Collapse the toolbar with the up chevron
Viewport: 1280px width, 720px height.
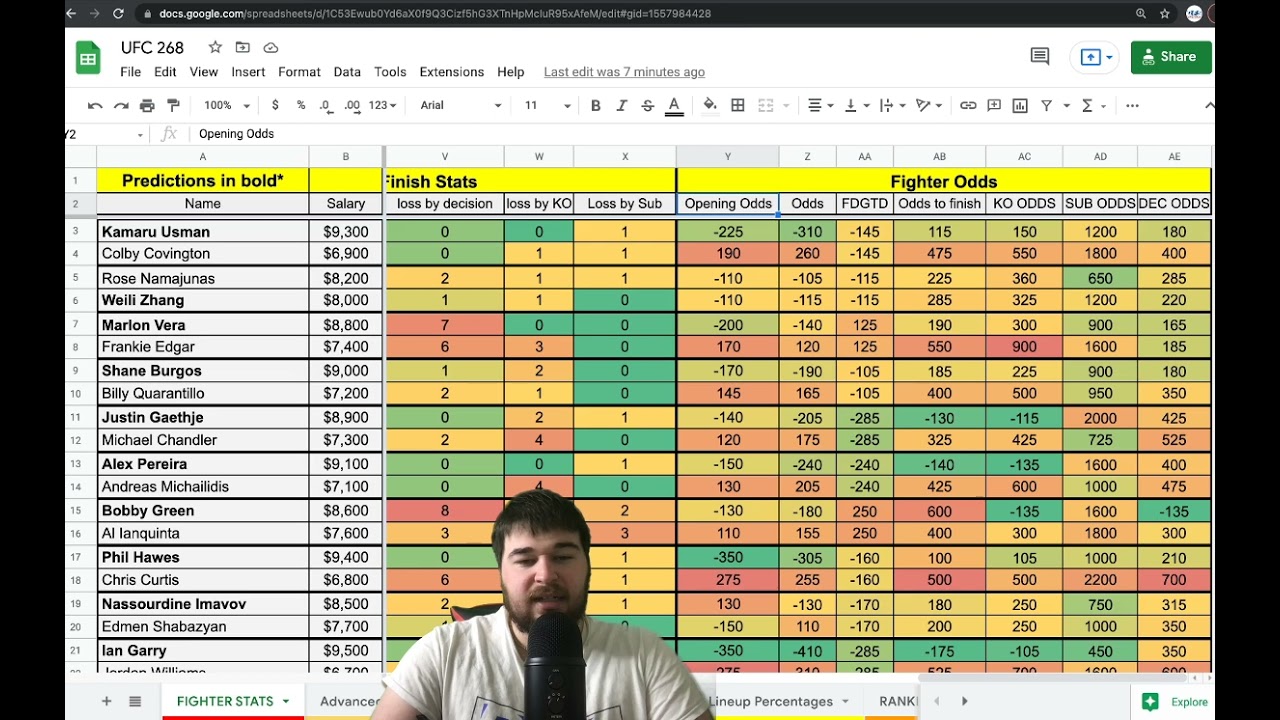click(1208, 105)
